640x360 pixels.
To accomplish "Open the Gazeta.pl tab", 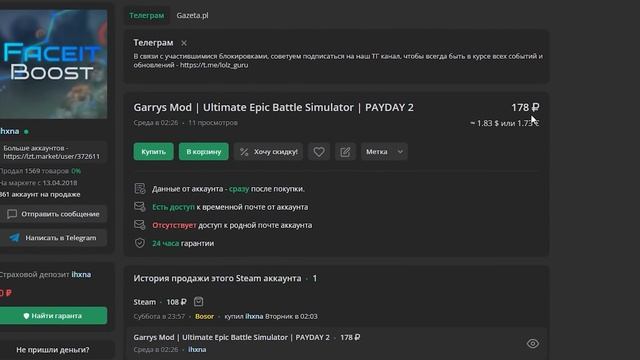I will (x=192, y=16).
